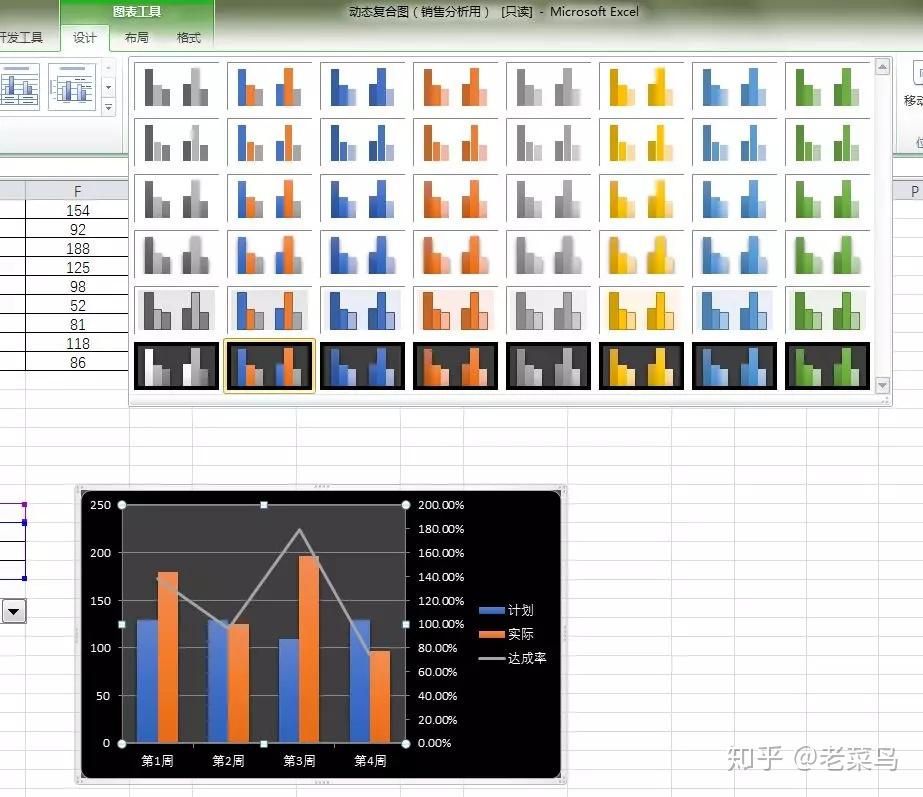Click 200.00% secondary axis label
This screenshot has width=923, height=797.
tap(441, 505)
